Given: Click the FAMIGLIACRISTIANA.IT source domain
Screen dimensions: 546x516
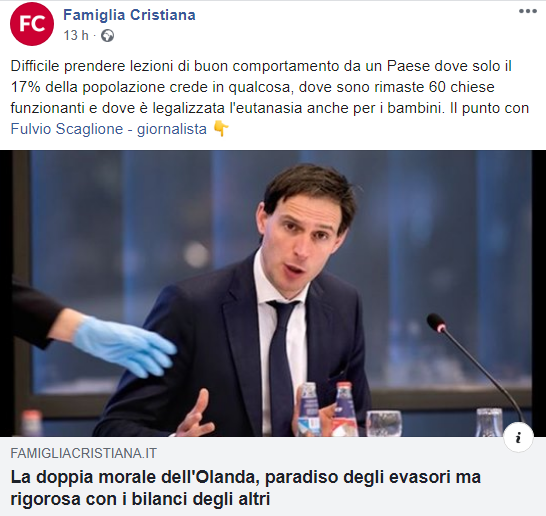Looking at the screenshot, I should click(84, 453).
